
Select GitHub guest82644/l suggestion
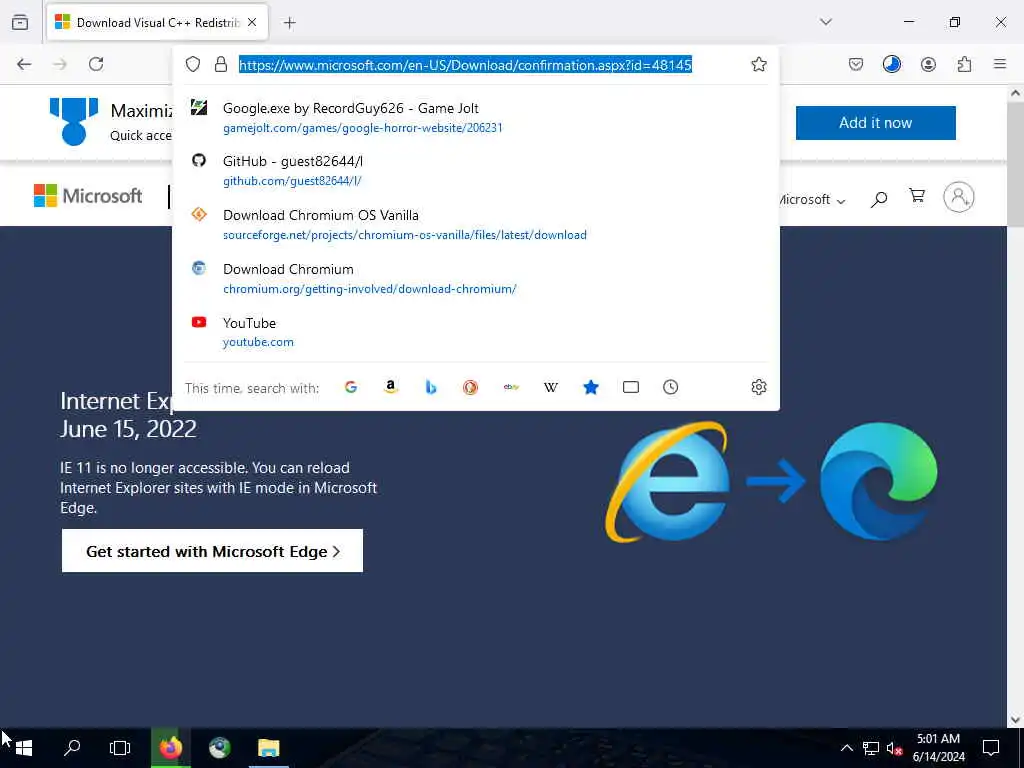[476, 170]
